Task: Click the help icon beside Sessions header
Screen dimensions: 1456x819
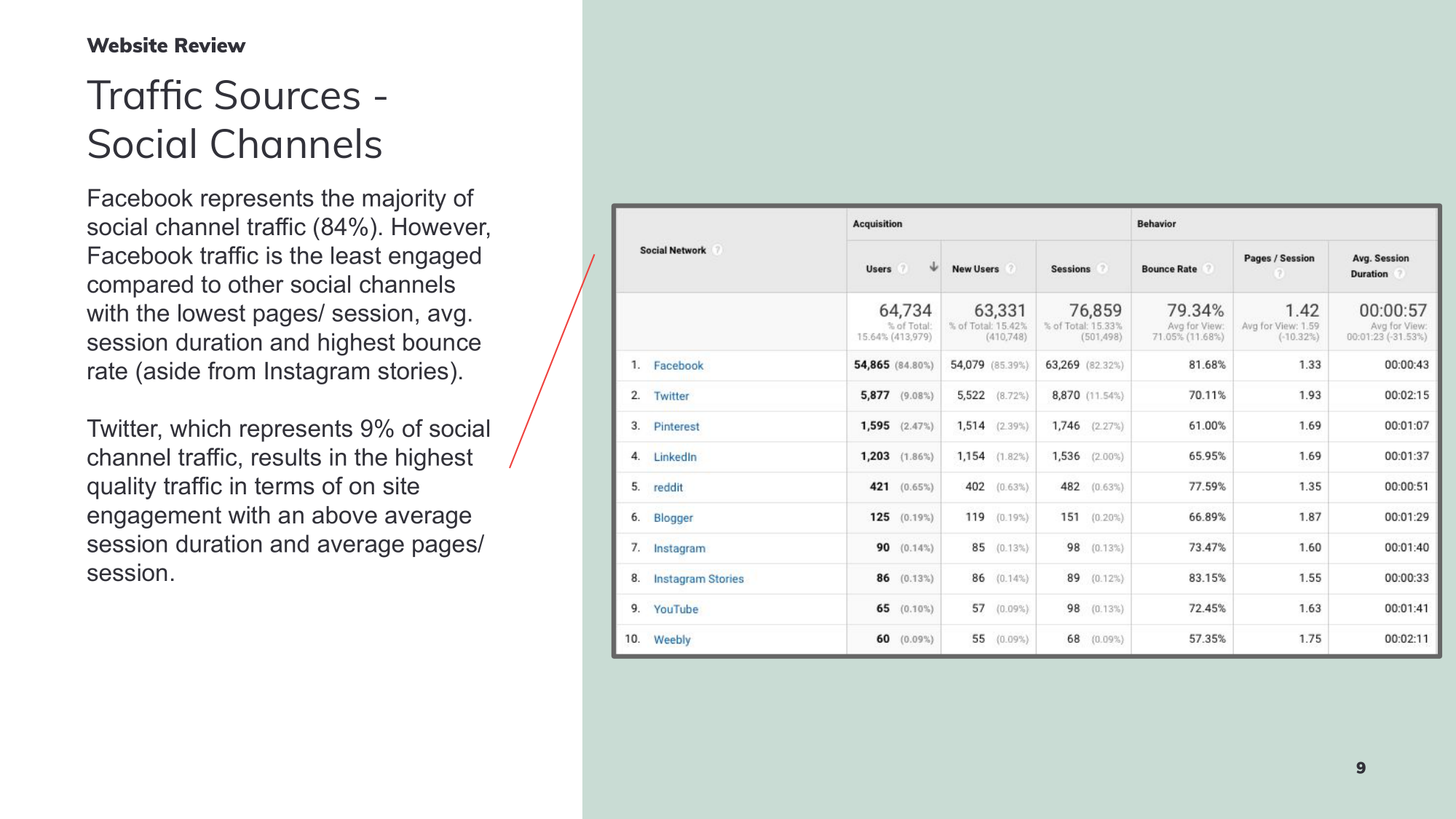Action: pyautogui.click(x=1102, y=269)
